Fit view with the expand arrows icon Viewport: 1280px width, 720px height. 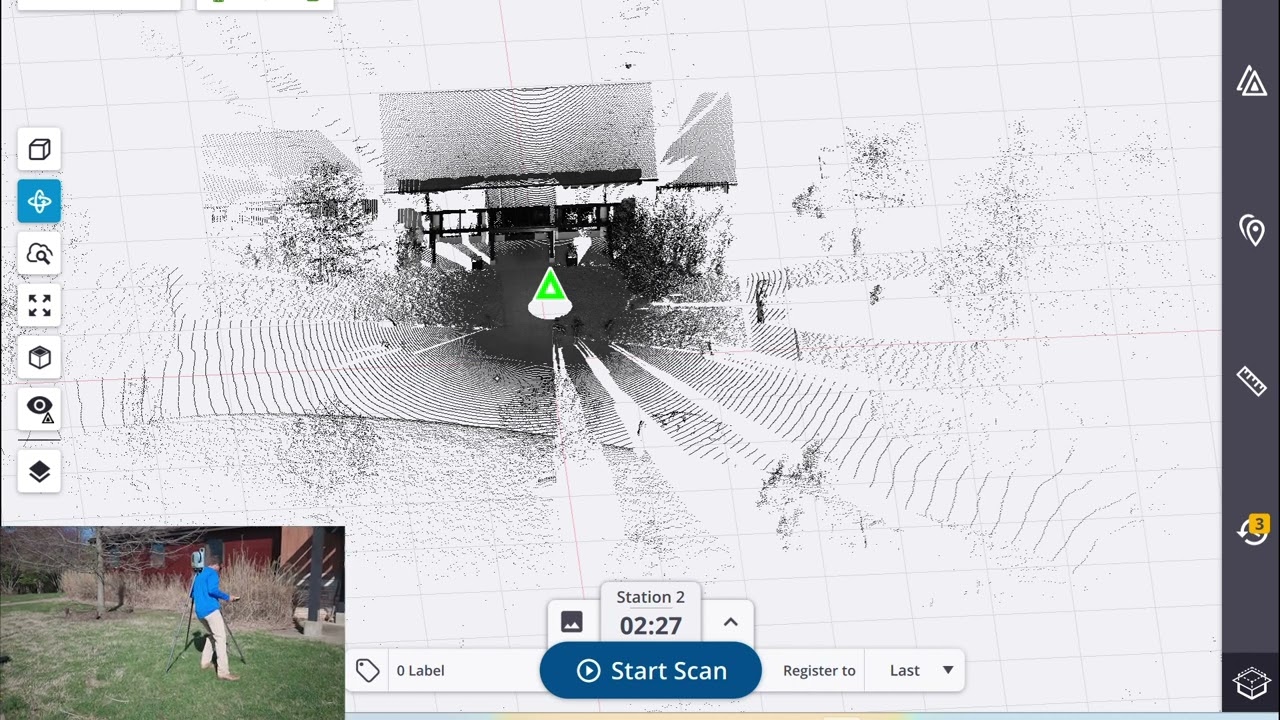coord(39,306)
